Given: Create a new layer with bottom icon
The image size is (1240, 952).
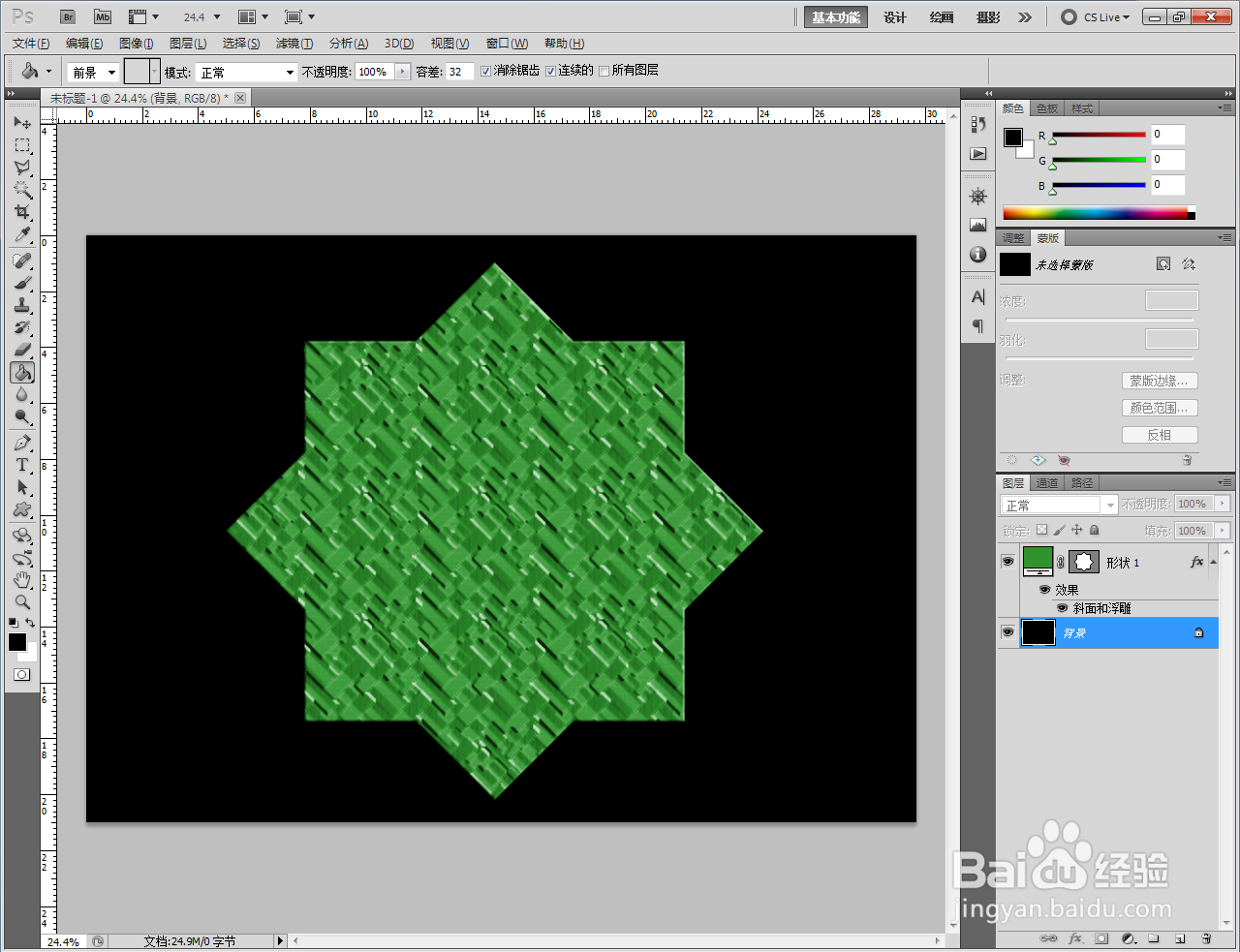Looking at the screenshot, I should (x=1180, y=938).
